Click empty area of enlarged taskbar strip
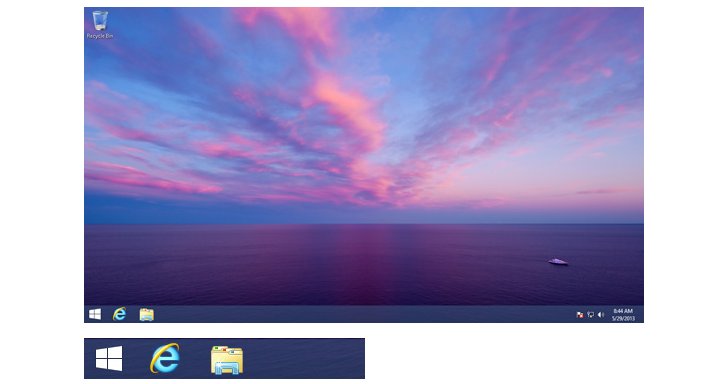Viewport: 728px width, 384px height. point(304,358)
